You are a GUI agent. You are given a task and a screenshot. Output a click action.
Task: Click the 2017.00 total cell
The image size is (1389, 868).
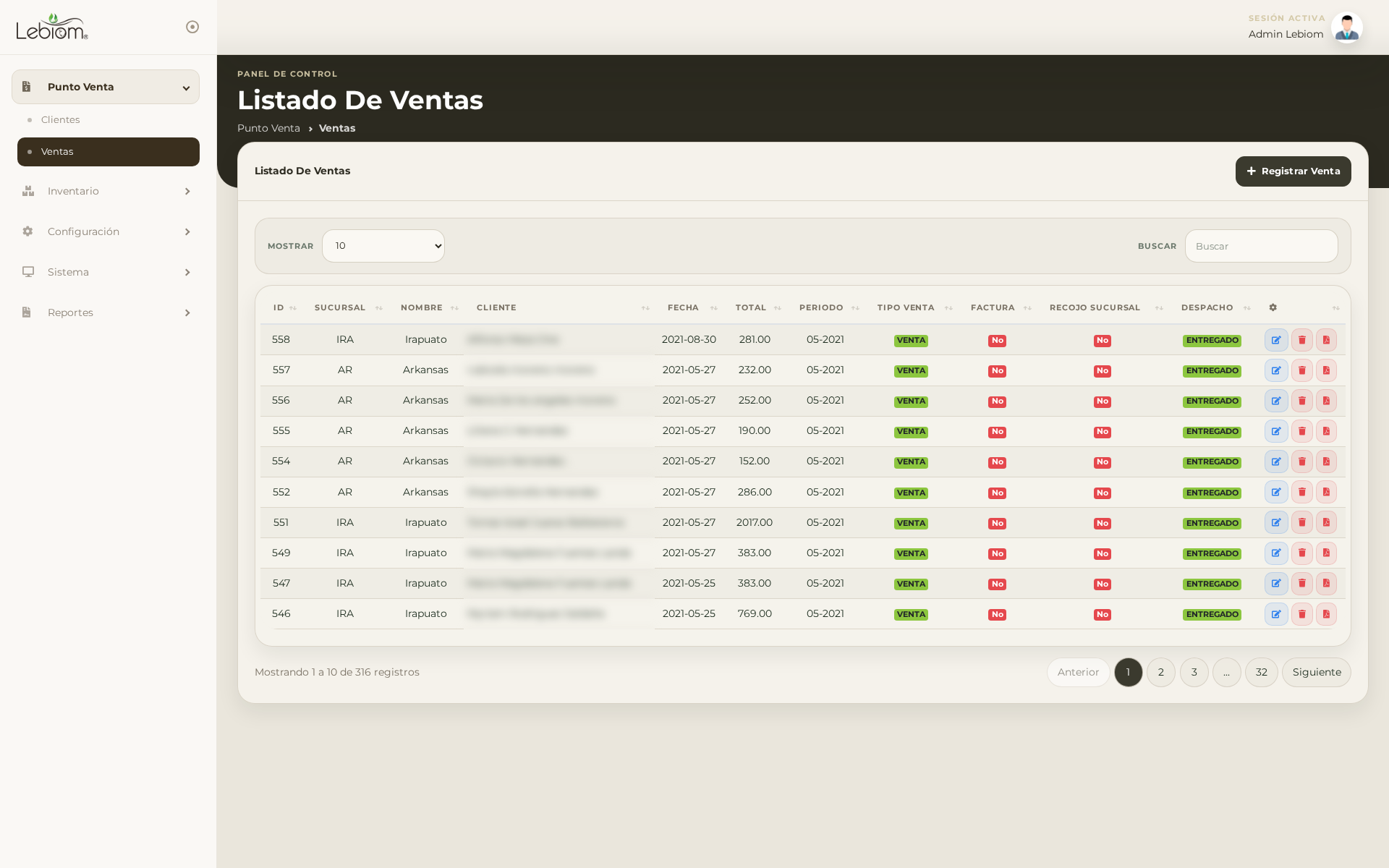click(755, 522)
